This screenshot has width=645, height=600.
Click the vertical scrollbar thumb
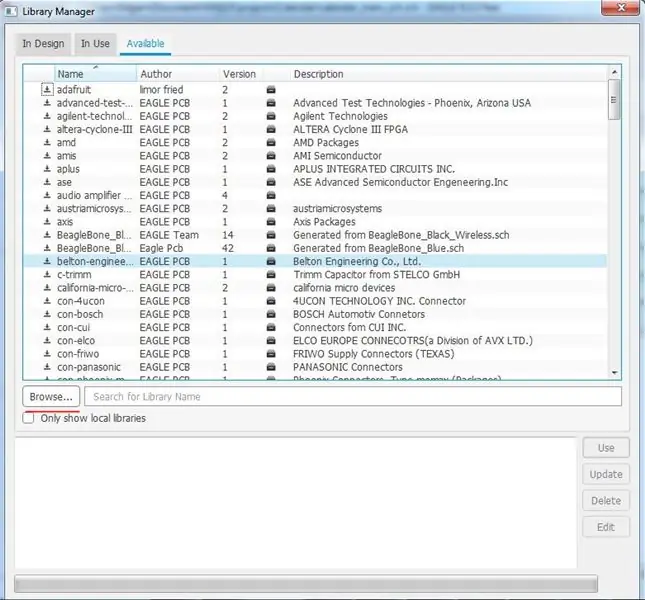(x=614, y=100)
